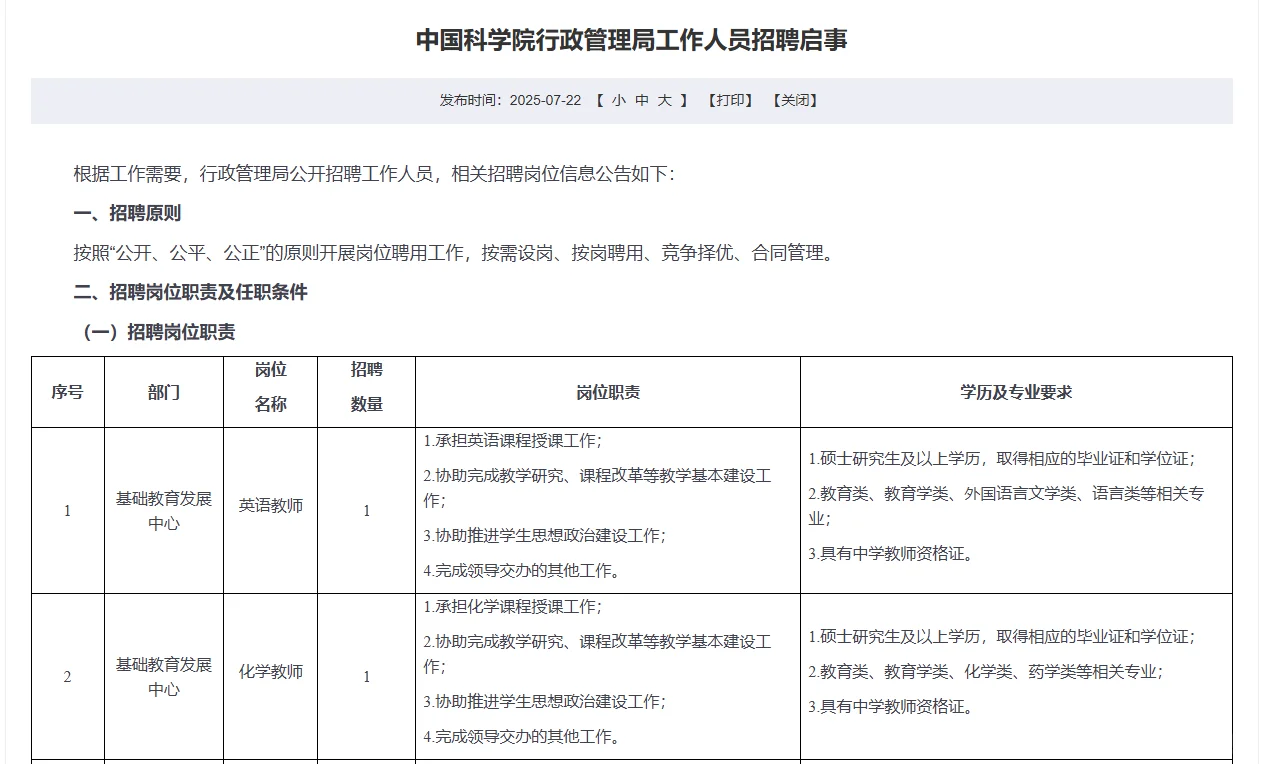The image size is (1264, 764).
Task: Click the heading 二、招聘岗位职责及任职条件
Action: [190, 292]
